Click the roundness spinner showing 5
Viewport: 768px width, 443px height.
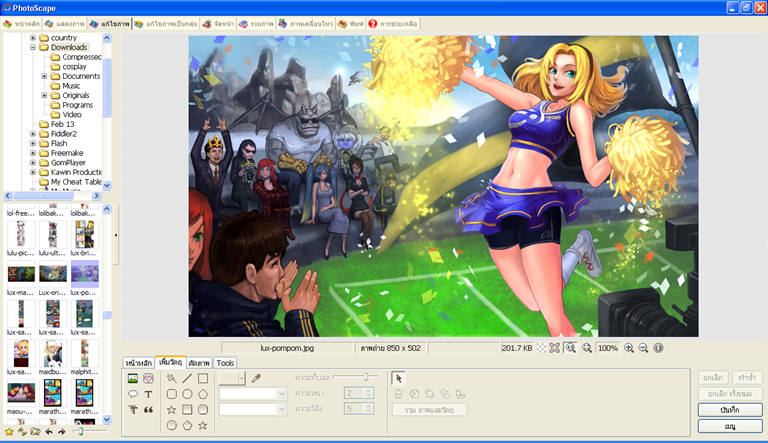click(x=359, y=409)
